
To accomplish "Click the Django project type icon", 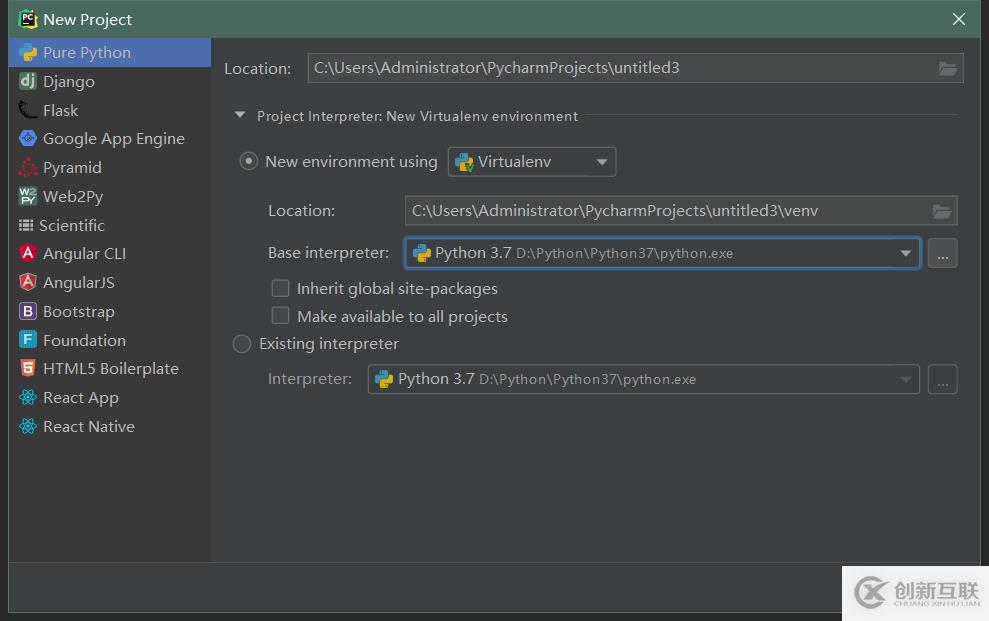I will pos(27,81).
